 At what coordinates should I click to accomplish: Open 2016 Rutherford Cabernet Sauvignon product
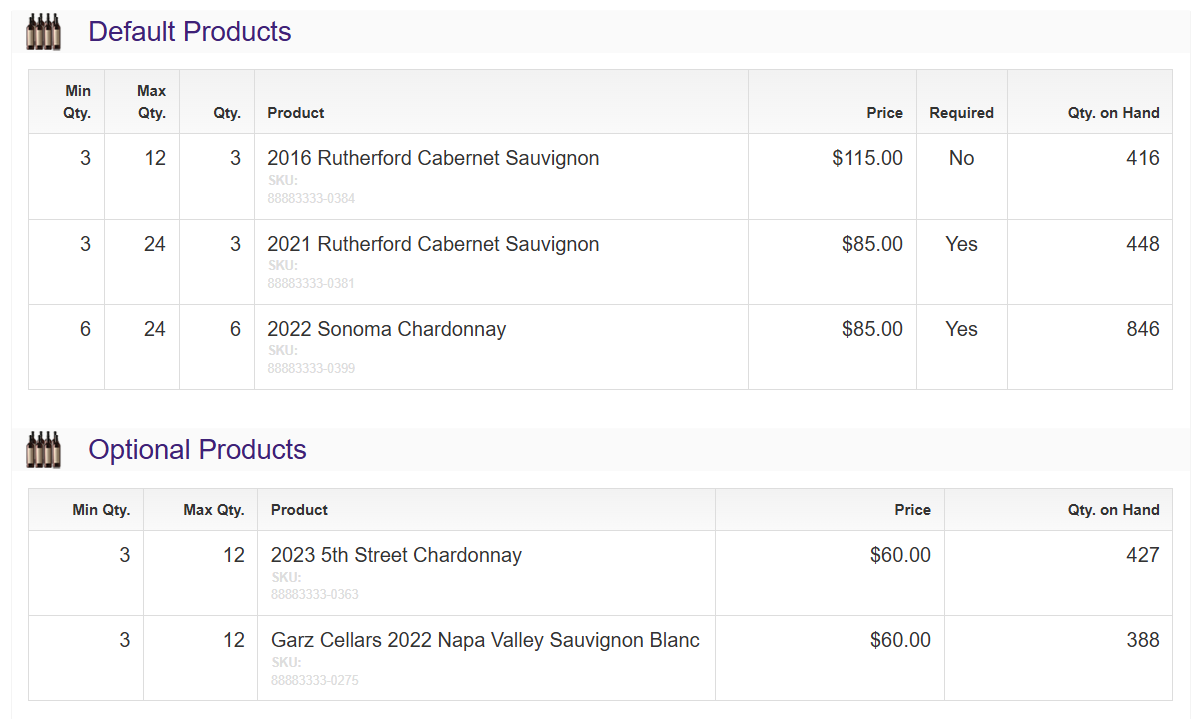pyautogui.click(x=433, y=158)
